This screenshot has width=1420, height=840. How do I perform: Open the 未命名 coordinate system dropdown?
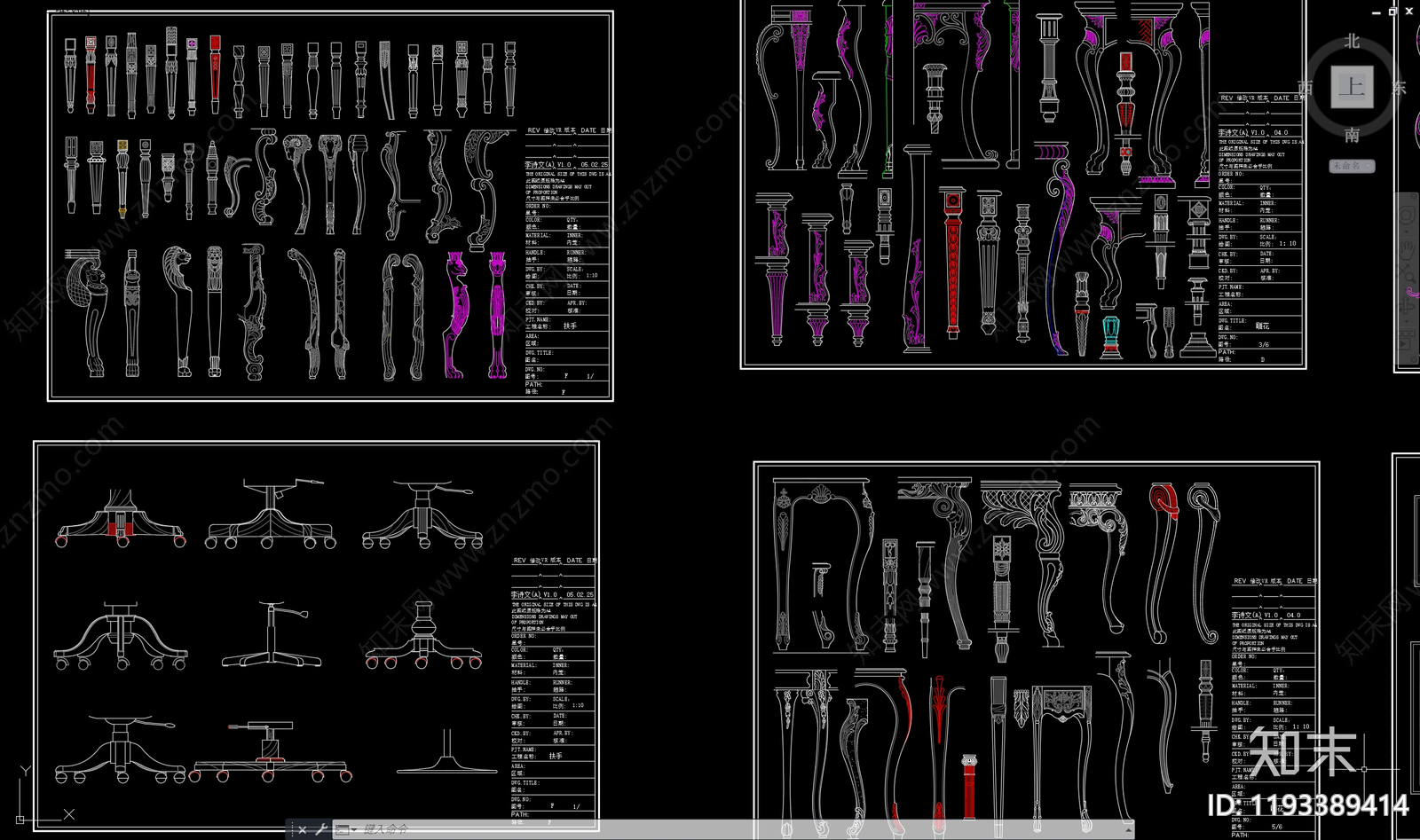point(1352,166)
